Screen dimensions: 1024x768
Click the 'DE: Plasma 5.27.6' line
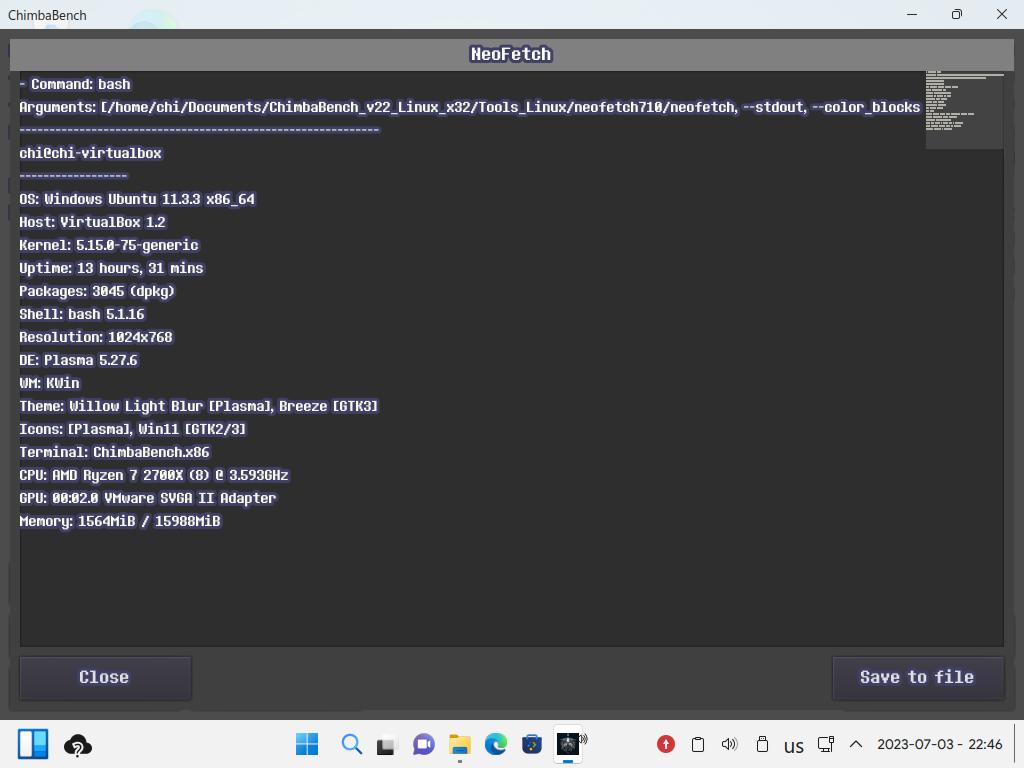pyautogui.click(x=78, y=360)
